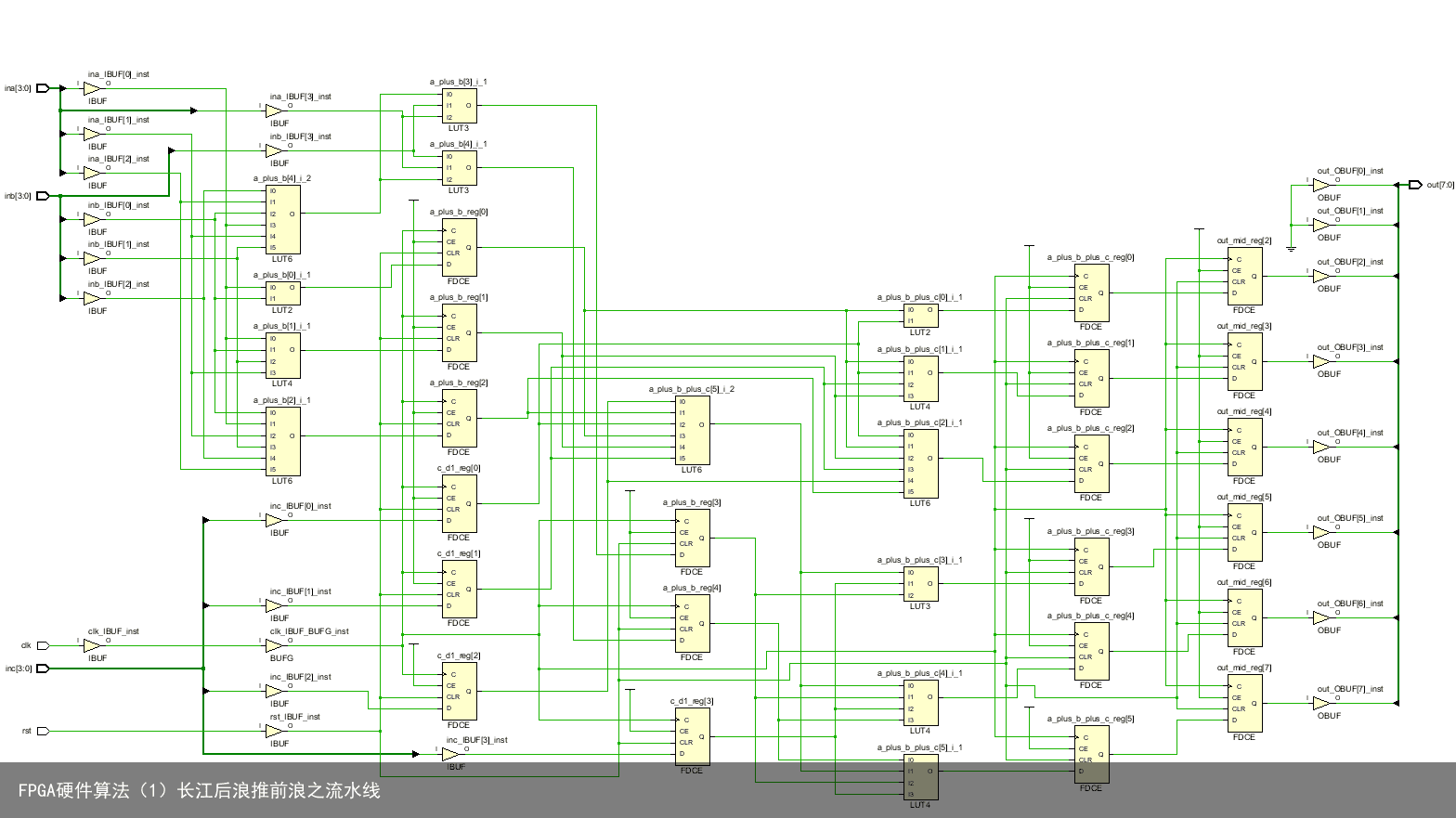Select the c_d1_reg[1] FDCE register
The width and height of the screenshot is (1456, 818).
pos(459,590)
